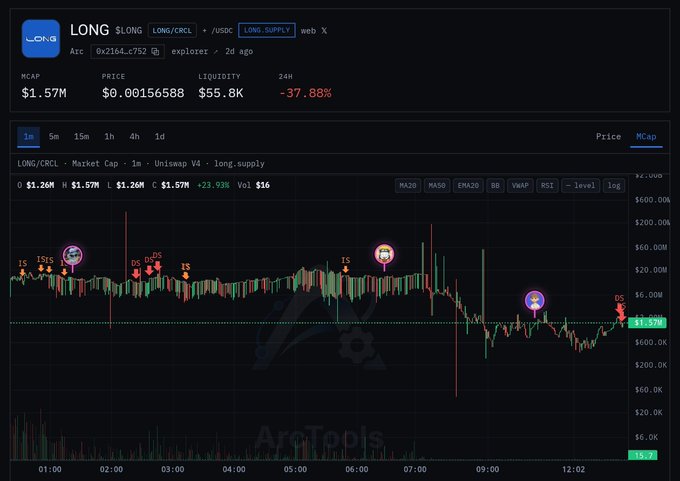The width and height of the screenshot is (680, 481).
Task: Open the web link
Action: click(x=308, y=31)
